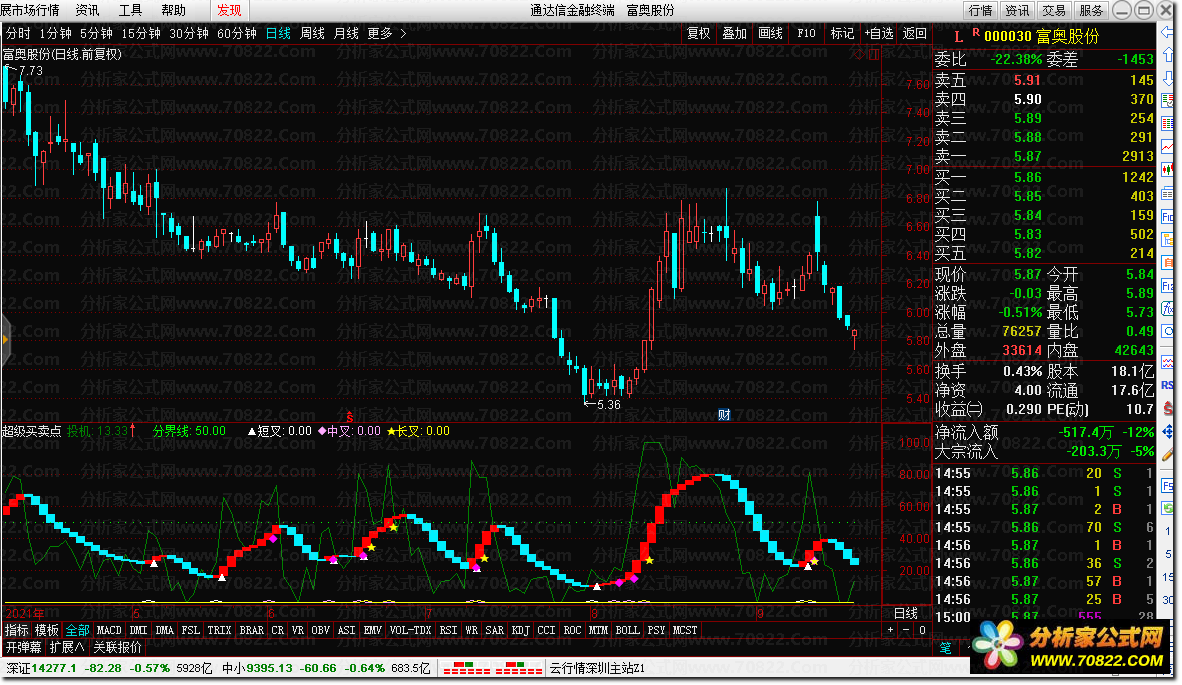
Task: Click the red-green market breadth indicator in status bar
Action: pyautogui.click(x=492, y=668)
